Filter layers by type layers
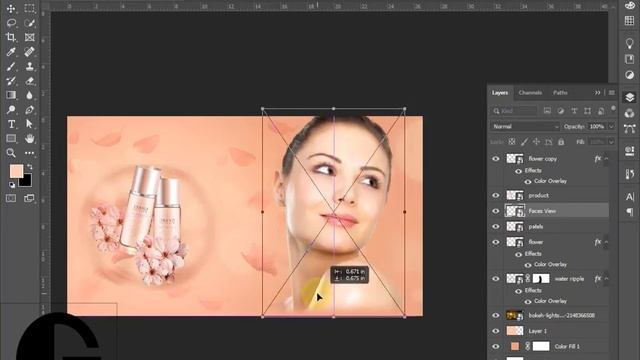Viewport: 640px width, 360px height. click(x=574, y=111)
